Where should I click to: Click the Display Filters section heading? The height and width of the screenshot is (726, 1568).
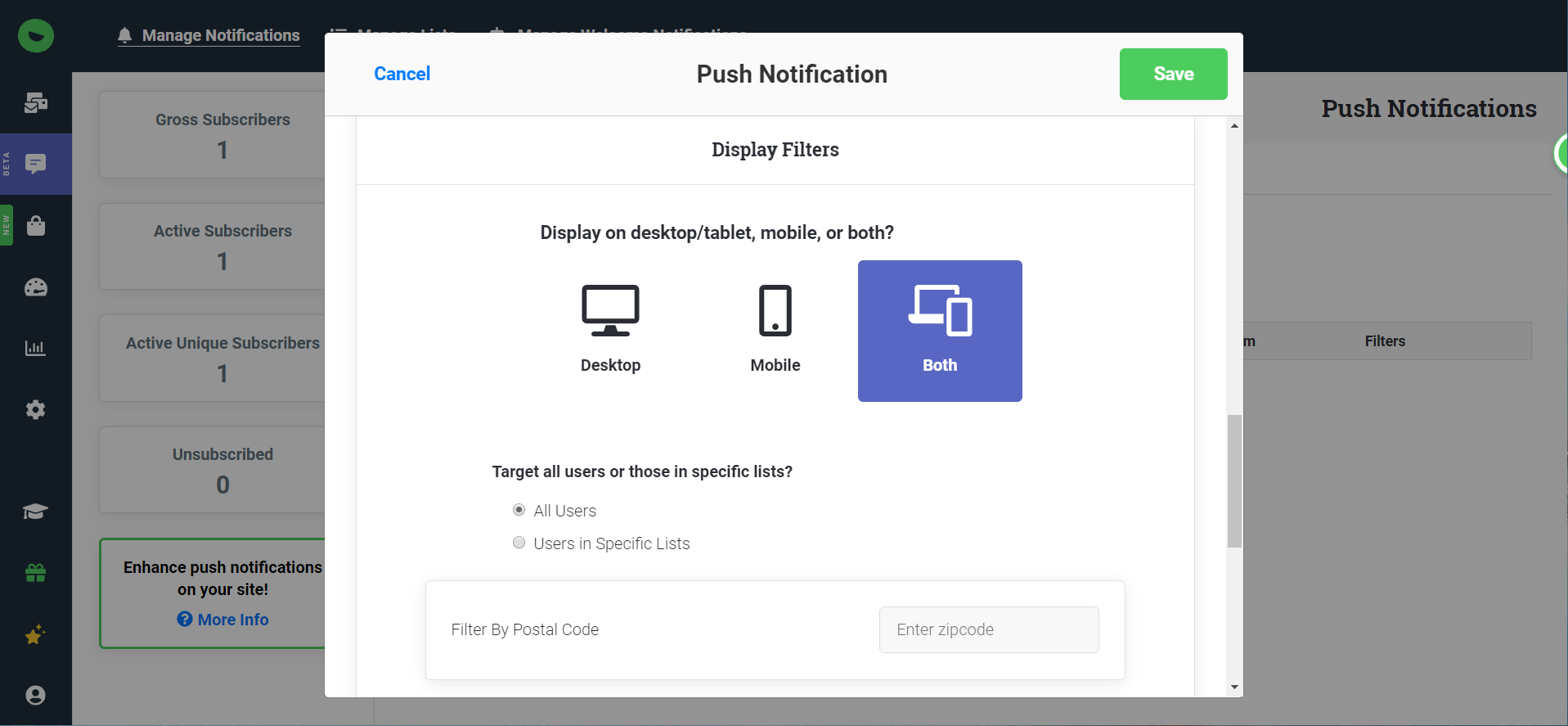775,150
